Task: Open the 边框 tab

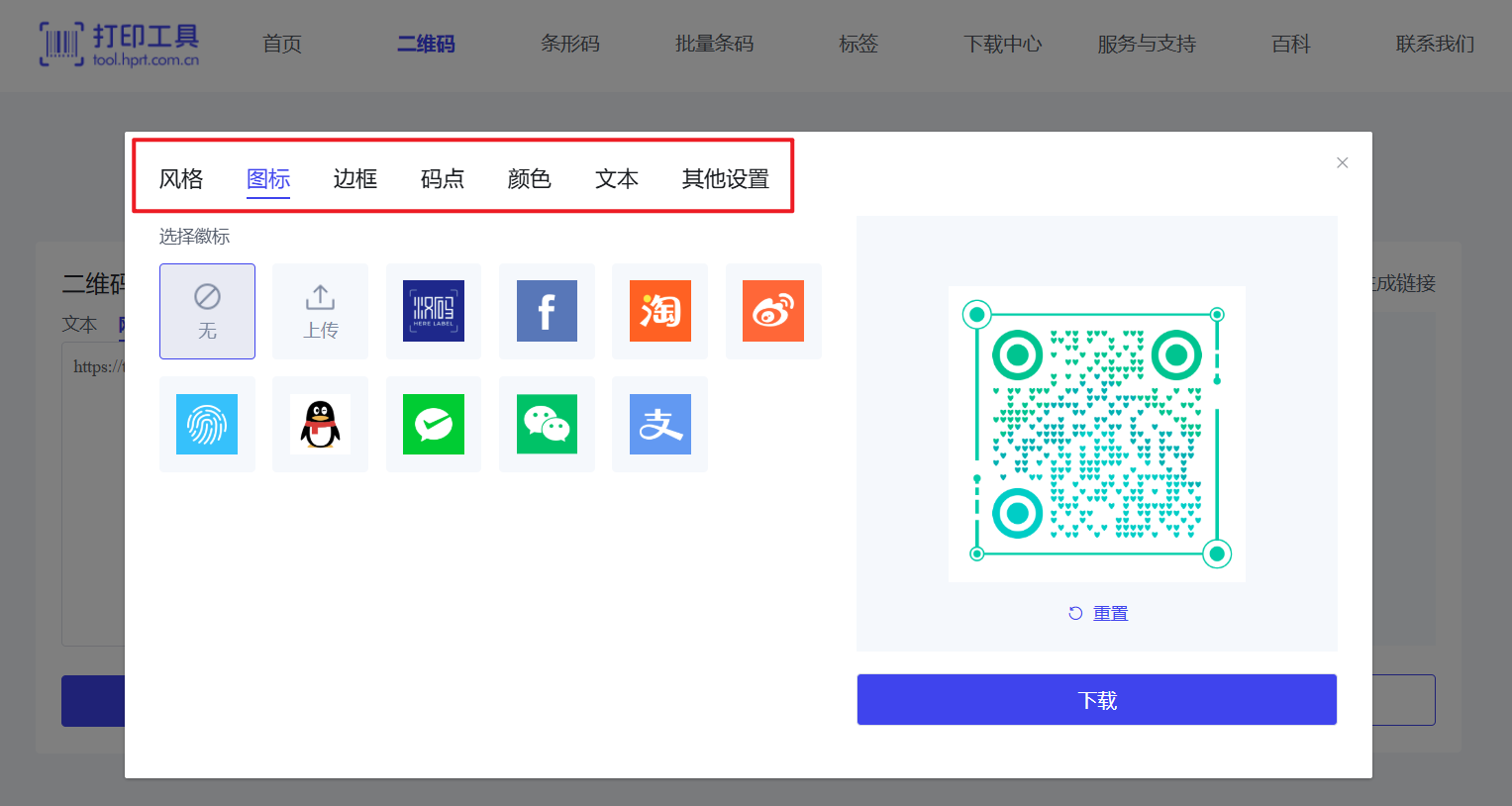Action: point(355,179)
